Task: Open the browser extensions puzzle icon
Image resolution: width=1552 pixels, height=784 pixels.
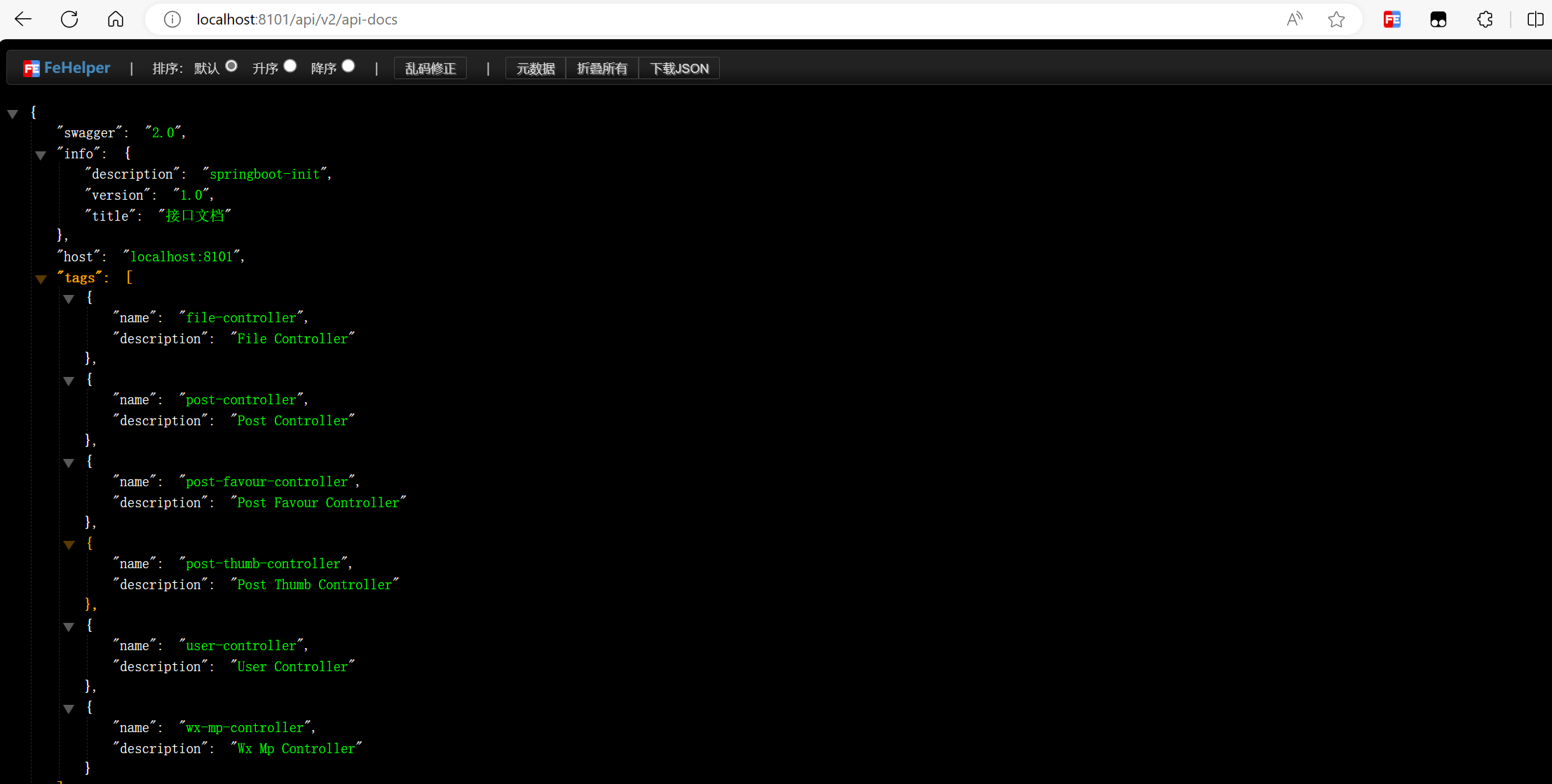Action: coord(1485,20)
